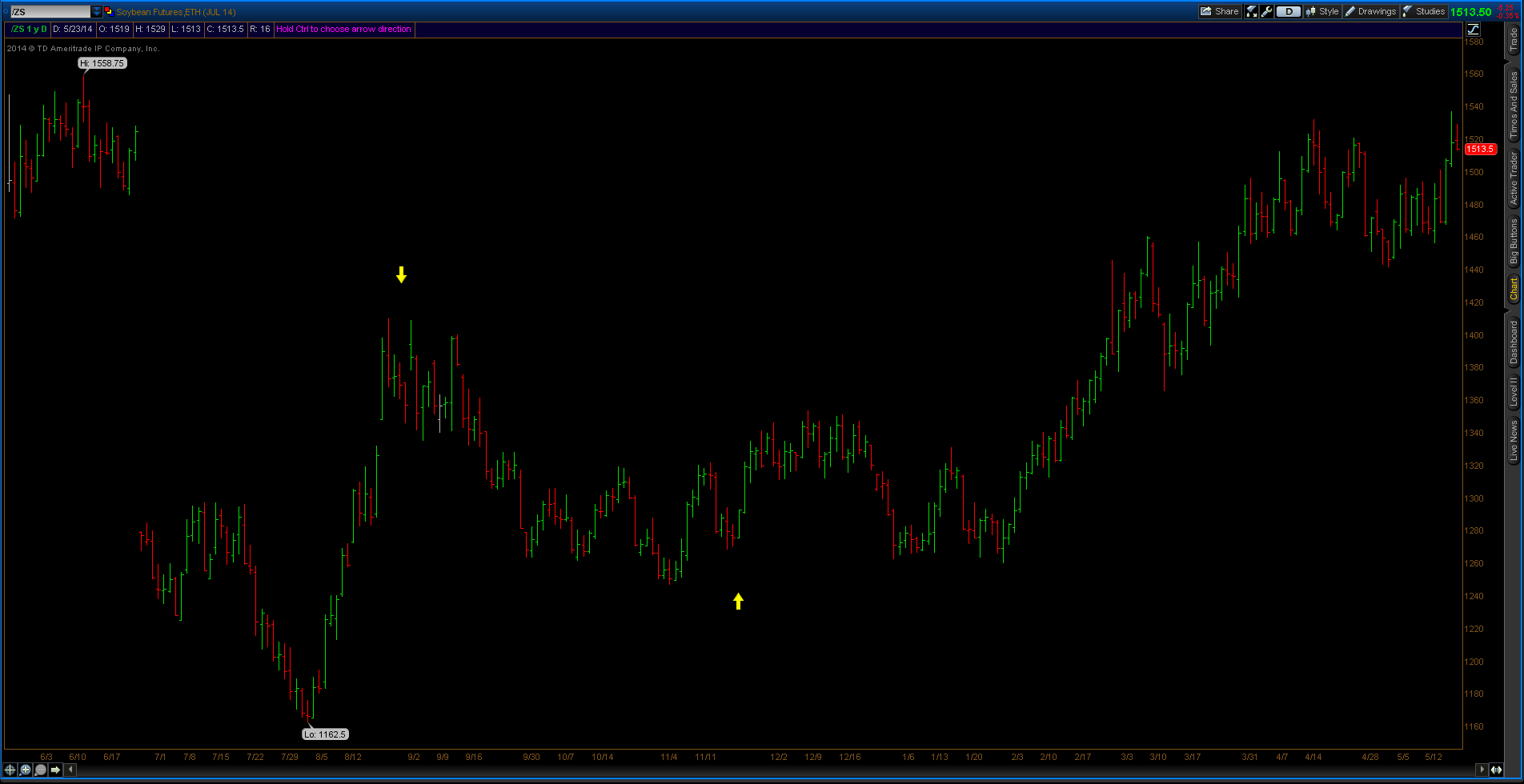Expand the symbol selector dropdown arrow
This screenshot has width=1524, height=784.
coord(97,12)
